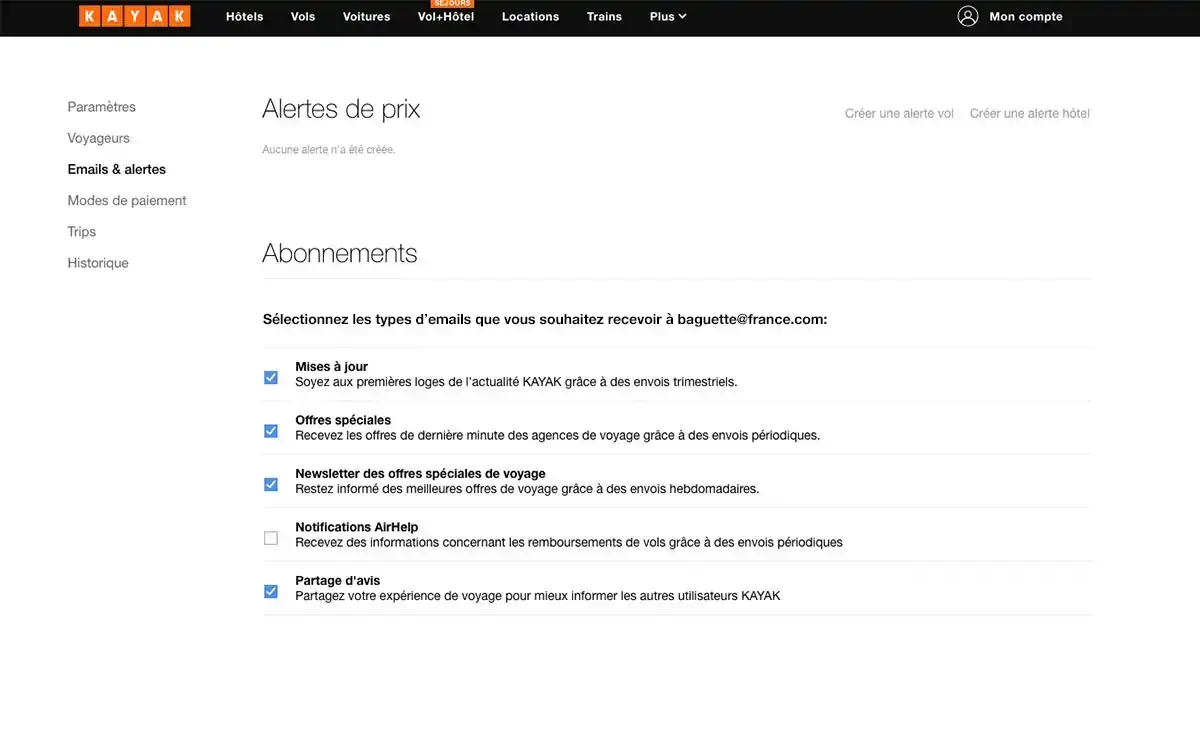Open the Locations page
The height and width of the screenshot is (750, 1200).
530,17
